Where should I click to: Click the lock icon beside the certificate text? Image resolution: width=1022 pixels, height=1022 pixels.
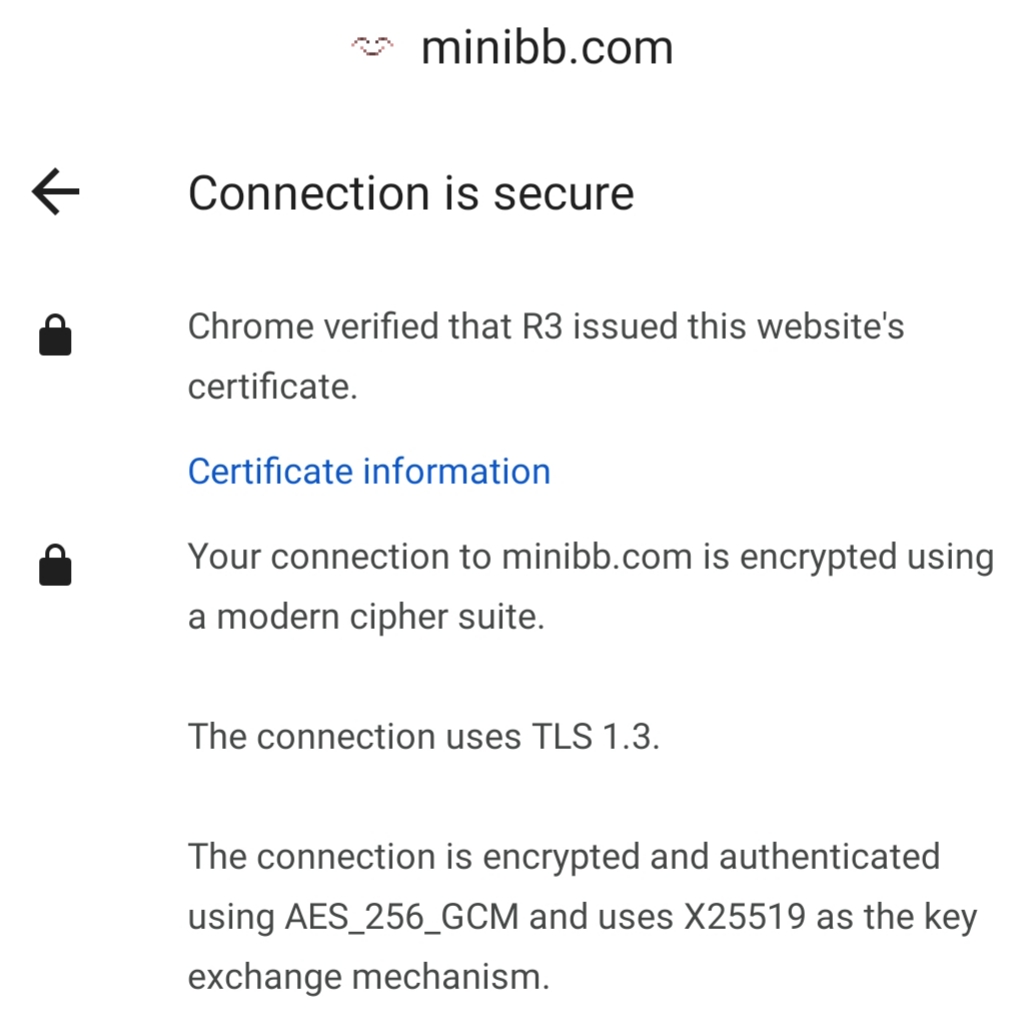(x=55, y=335)
